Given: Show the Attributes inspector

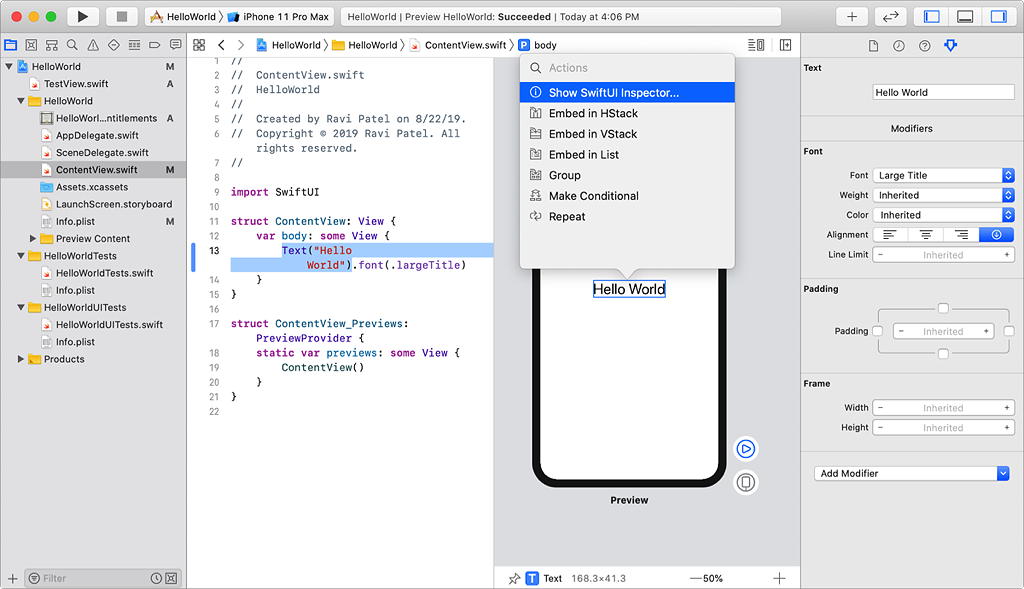Looking at the screenshot, I should (x=951, y=46).
